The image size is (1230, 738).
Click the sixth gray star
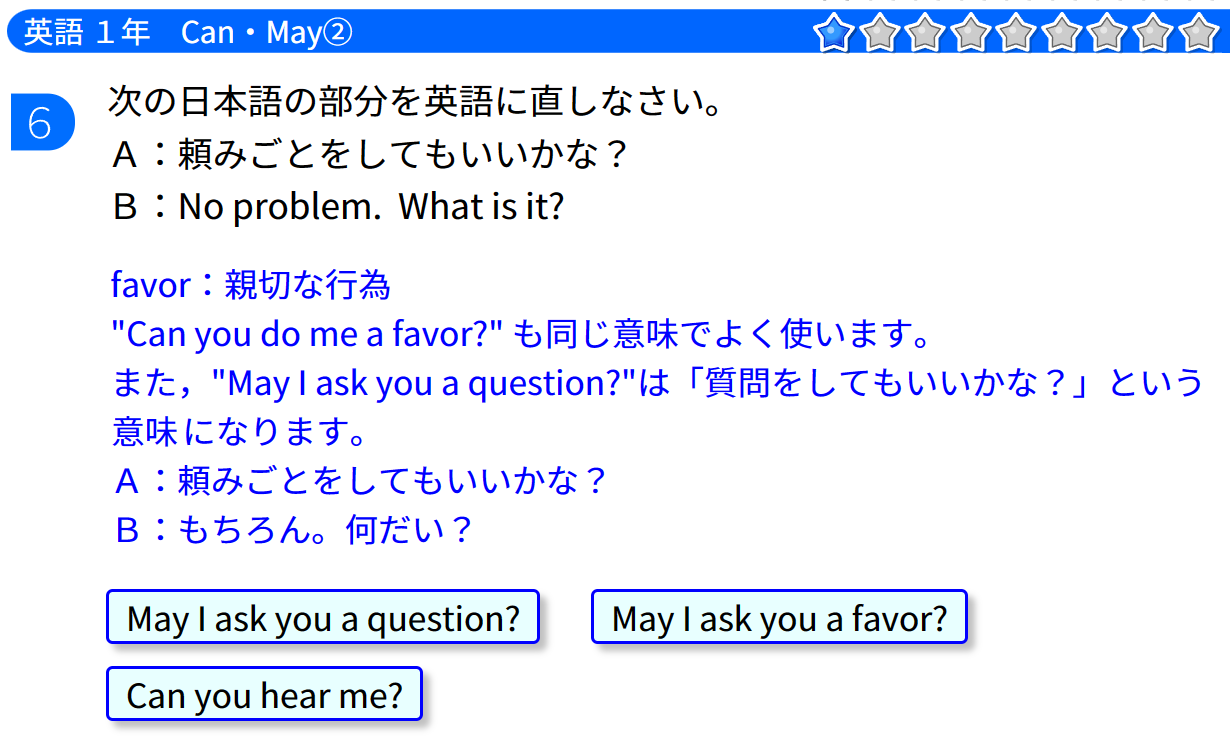tap(1062, 32)
